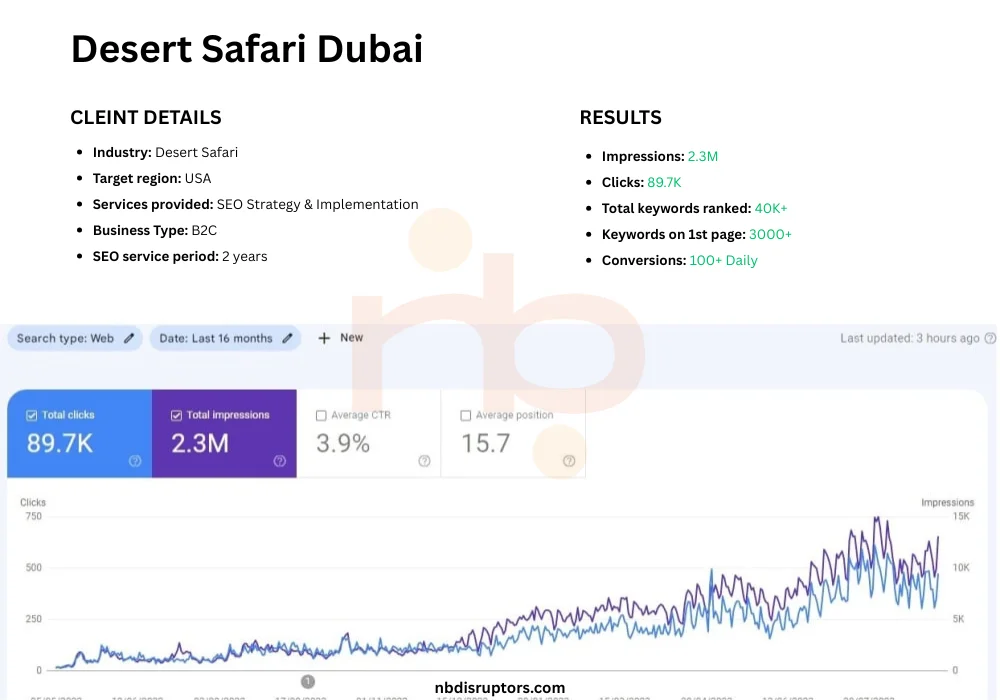The width and height of the screenshot is (1000, 700).
Task: Click help icon in Average position card
Action: coord(569,461)
